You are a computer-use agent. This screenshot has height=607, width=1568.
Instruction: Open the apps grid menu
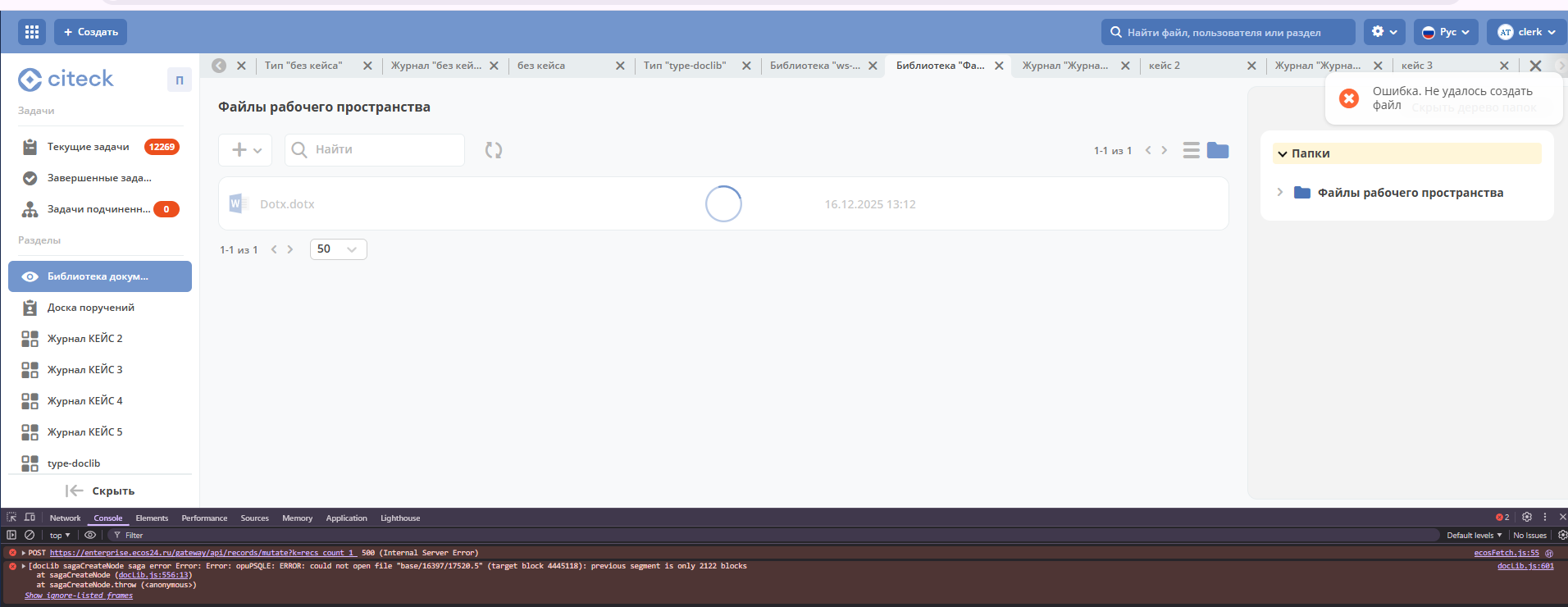click(32, 32)
